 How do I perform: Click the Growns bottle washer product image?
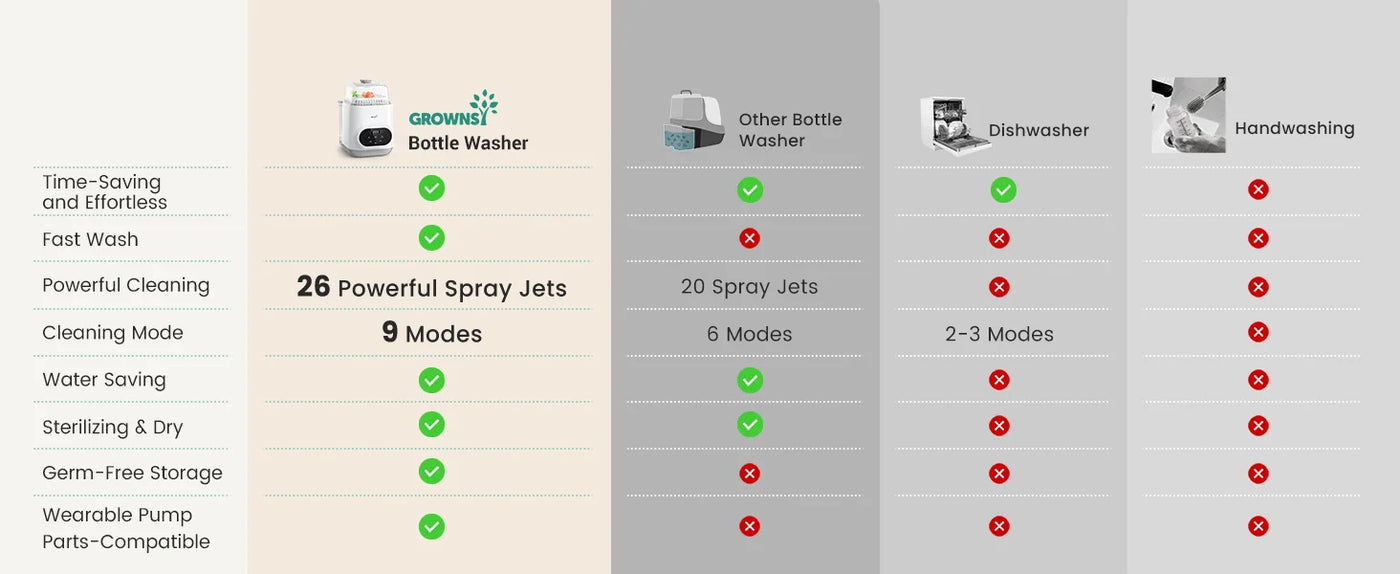(x=367, y=120)
